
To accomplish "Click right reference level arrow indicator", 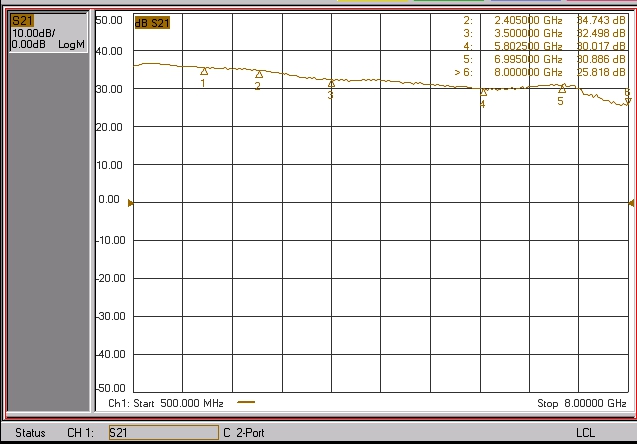I will pos(631,203).
